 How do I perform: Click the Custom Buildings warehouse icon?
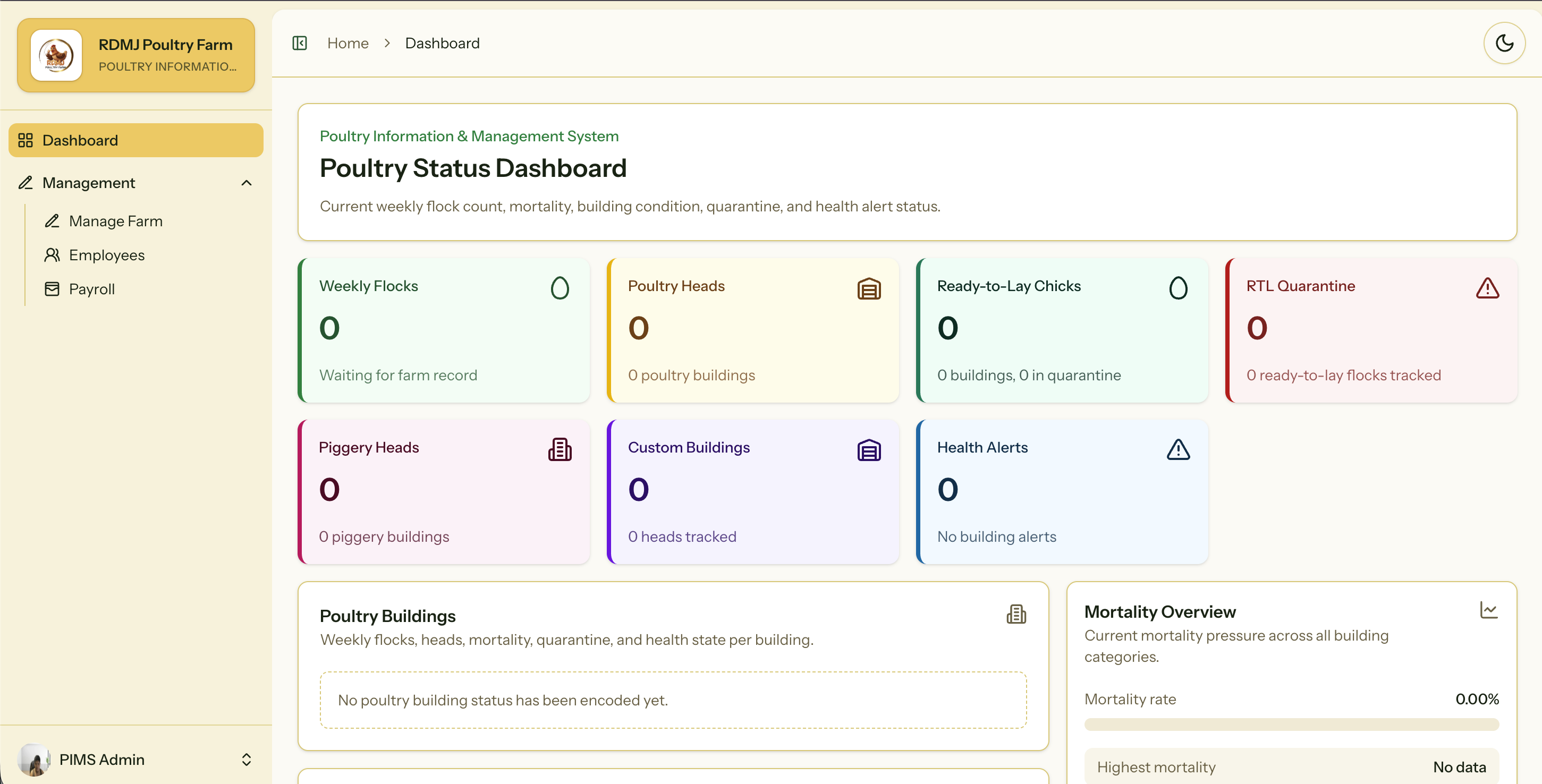click(869, 450)
